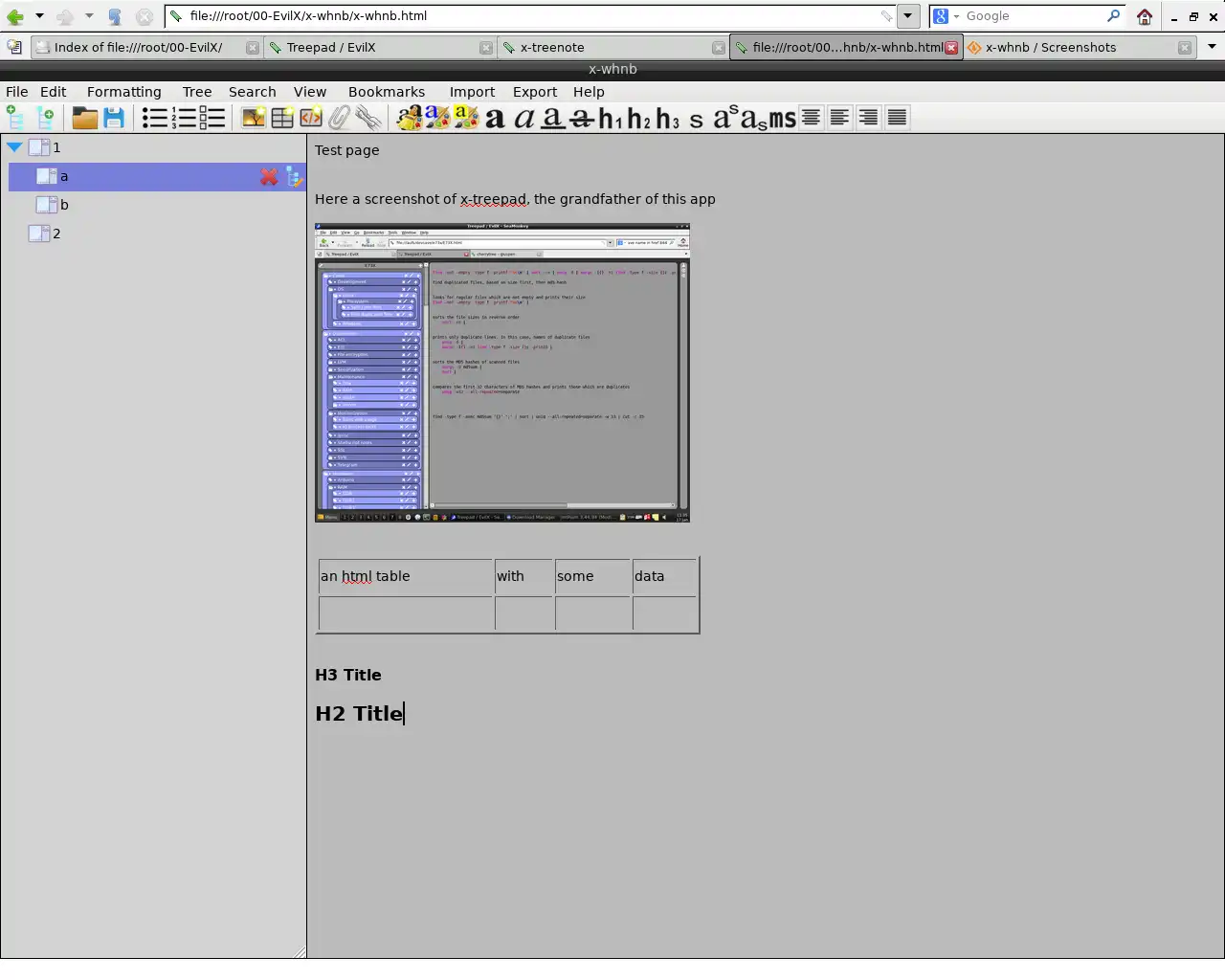Open the Search menu
The width and height of the screenshot is (1225, 980).
tap(253, 92)
